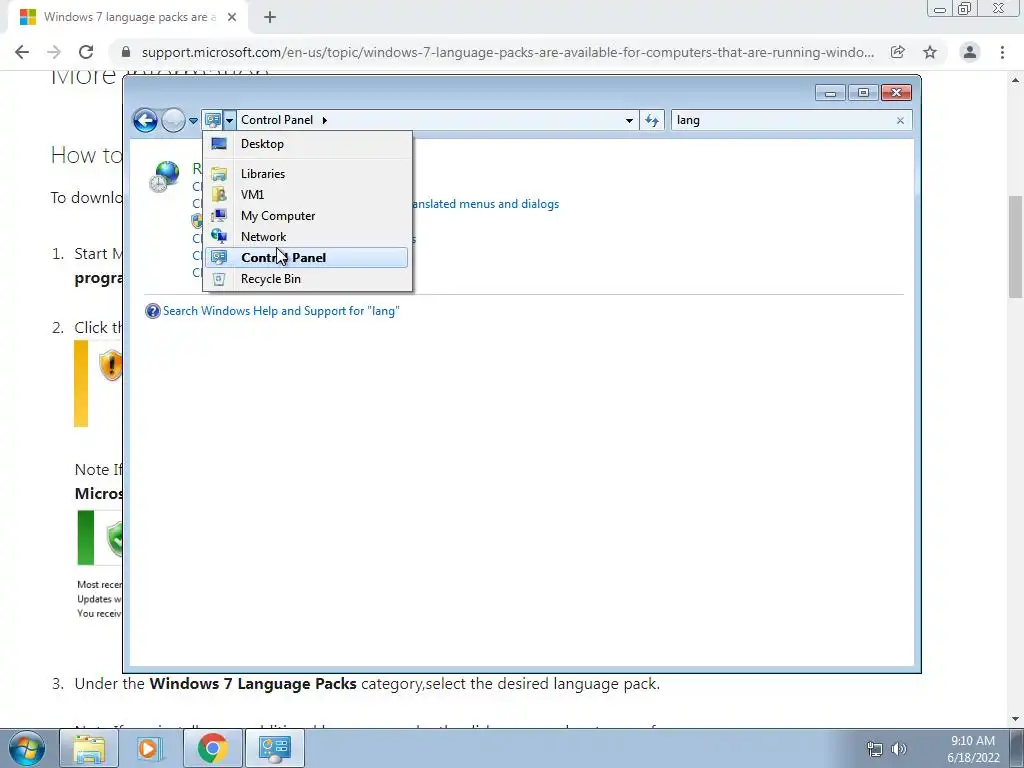
Task: Bookmark this page with the star icon
Action: pyautogui.click(x=930, y=52)
